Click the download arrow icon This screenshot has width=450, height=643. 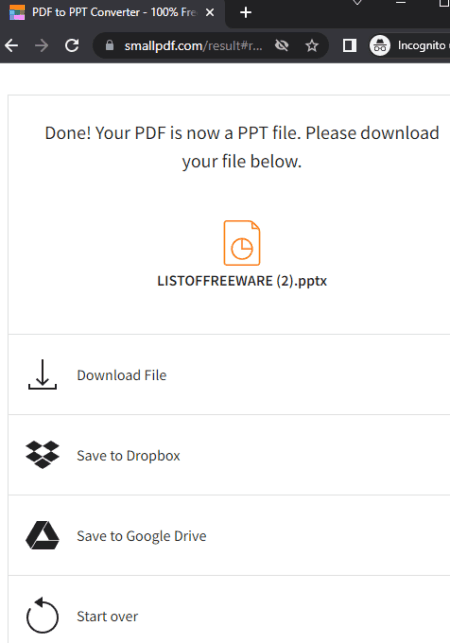42,374
